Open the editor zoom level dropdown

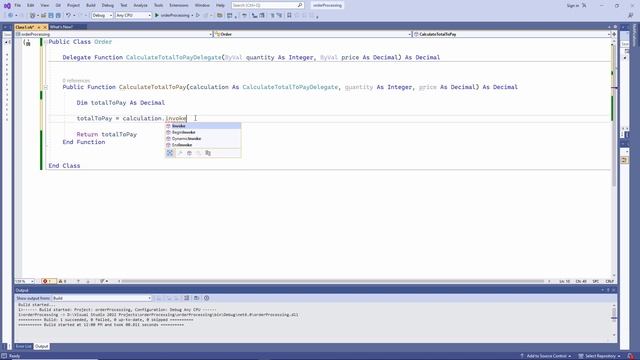pos(24,281)
